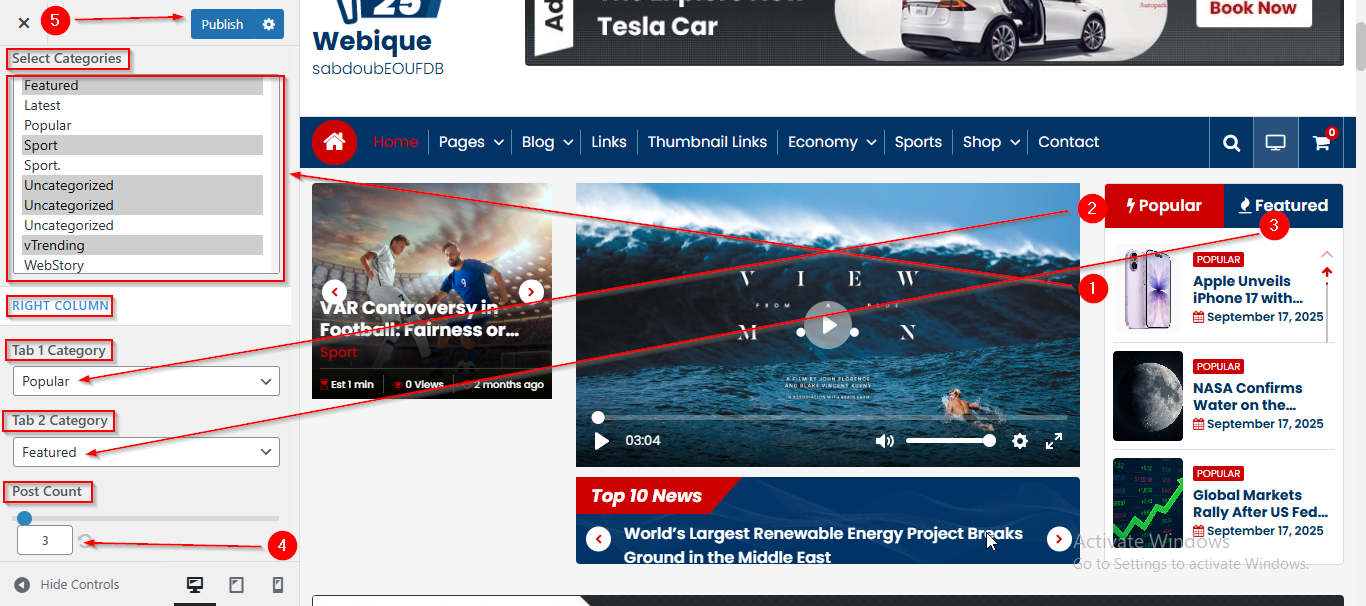Switch to the Featured tab
The width and height of the screenshot is (1366, 606).
point(1283,205)
